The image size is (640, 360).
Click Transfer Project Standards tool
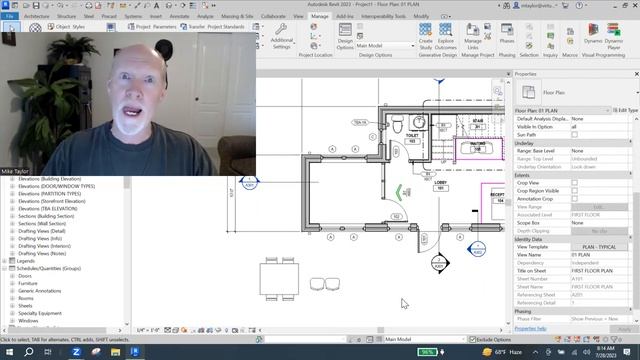coord(212,27)
